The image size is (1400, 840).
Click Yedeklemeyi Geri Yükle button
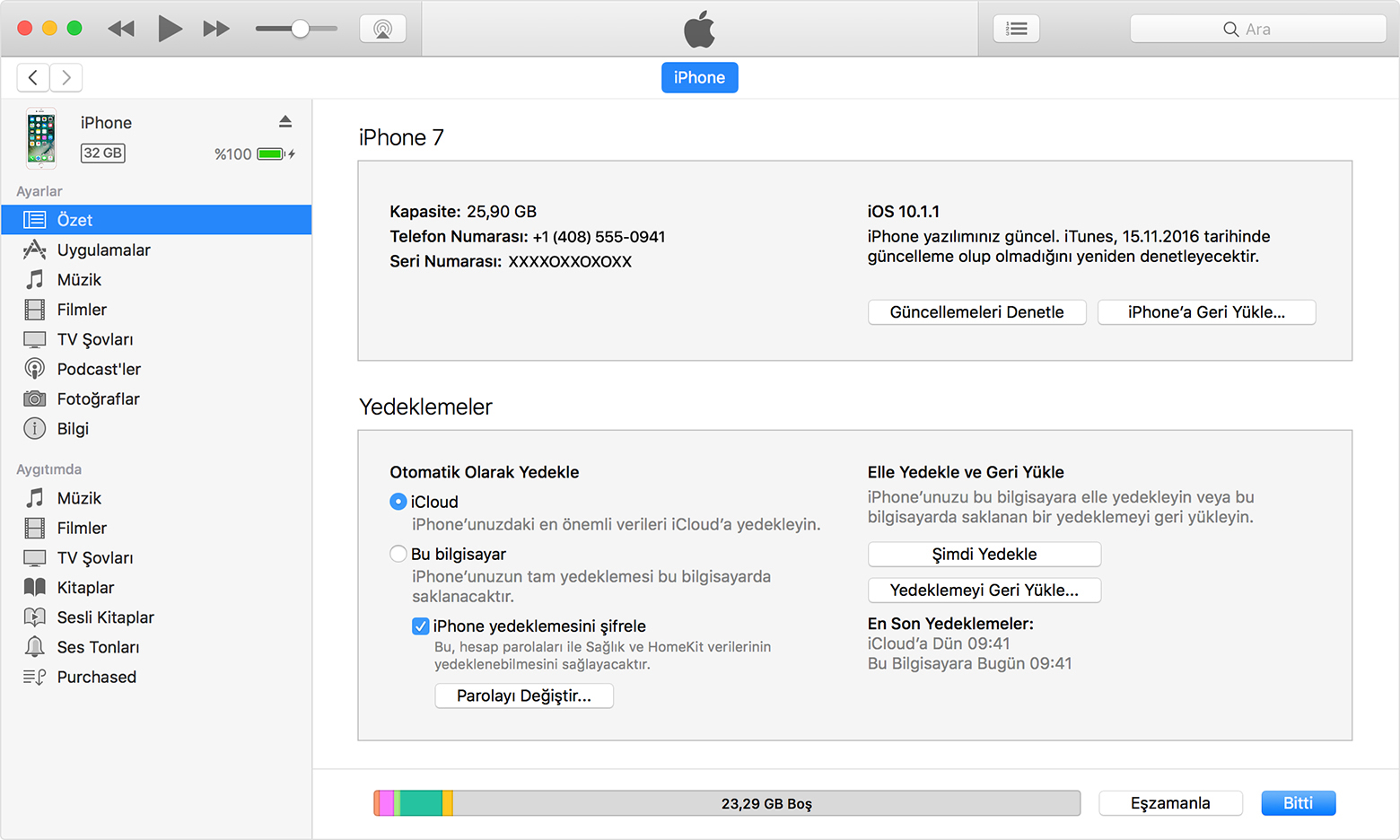point(984,591)
